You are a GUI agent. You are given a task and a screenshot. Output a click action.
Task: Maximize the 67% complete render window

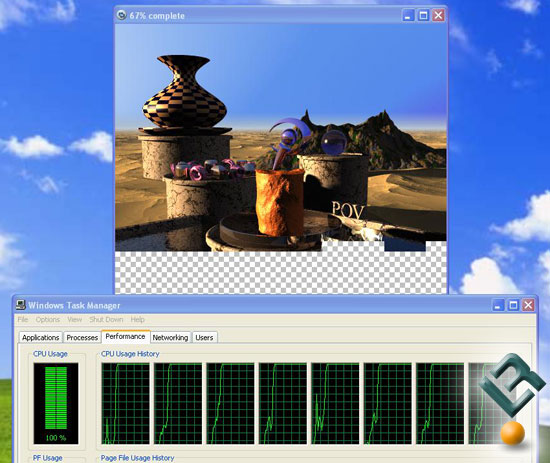pyautogui.click(x=423, y=15)
